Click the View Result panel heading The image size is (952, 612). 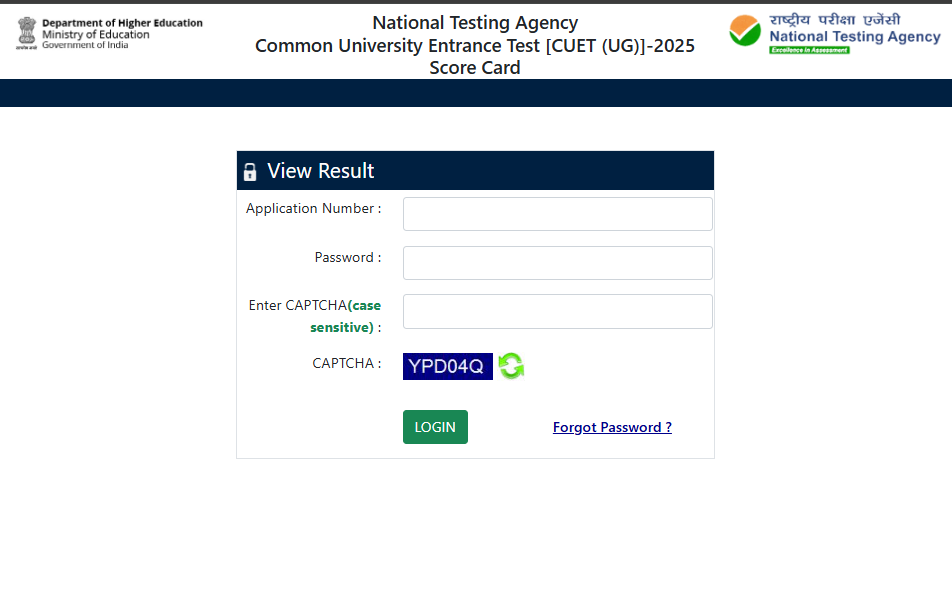click(x=321, y=171)
